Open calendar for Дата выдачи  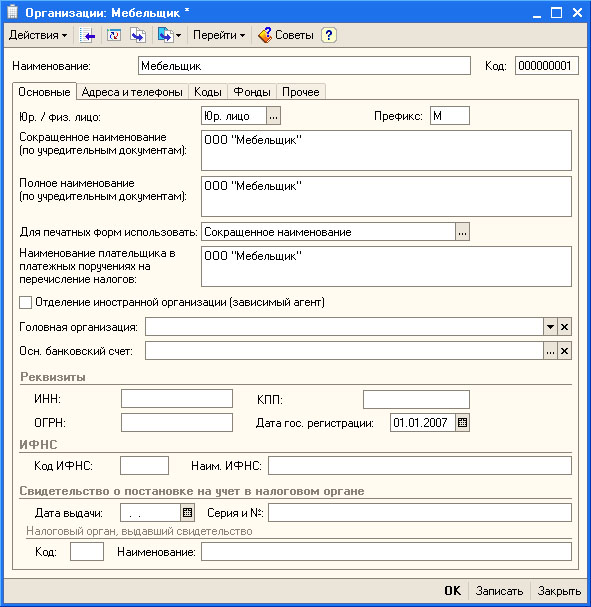coord(187,513)
